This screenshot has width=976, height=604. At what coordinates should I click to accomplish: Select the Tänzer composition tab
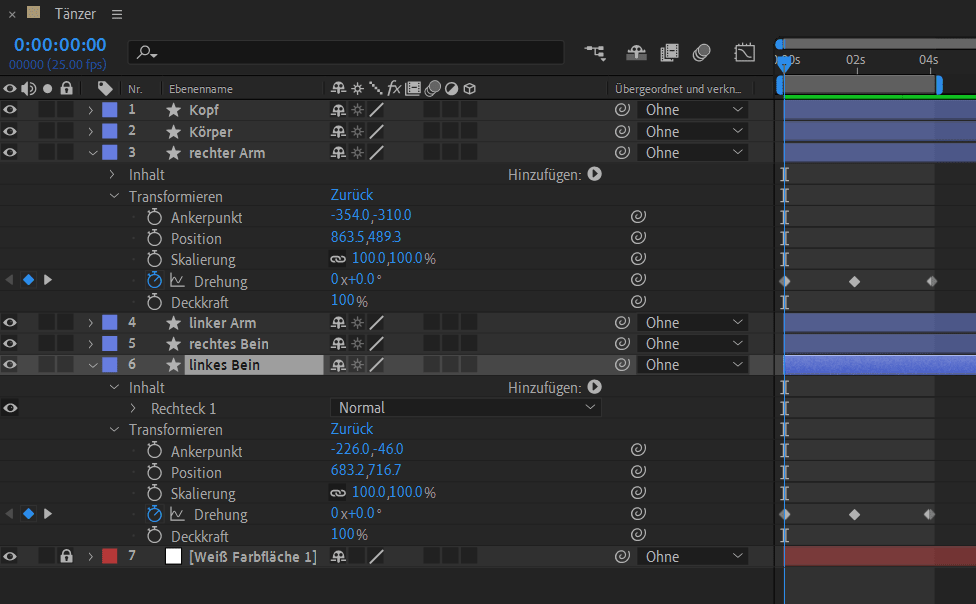pos(75,14)
